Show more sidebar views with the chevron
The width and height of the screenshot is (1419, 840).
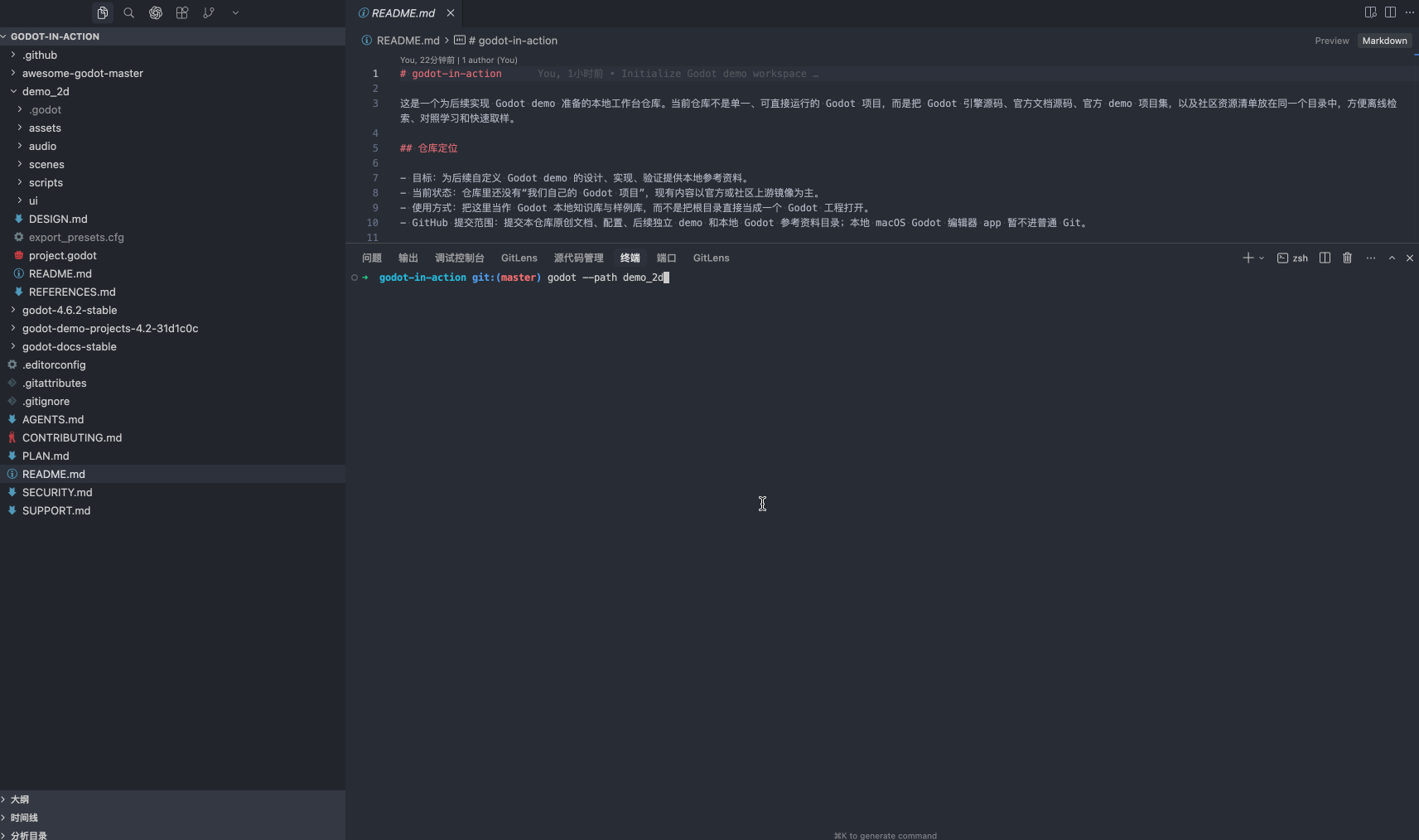click(x=235, y=13)
